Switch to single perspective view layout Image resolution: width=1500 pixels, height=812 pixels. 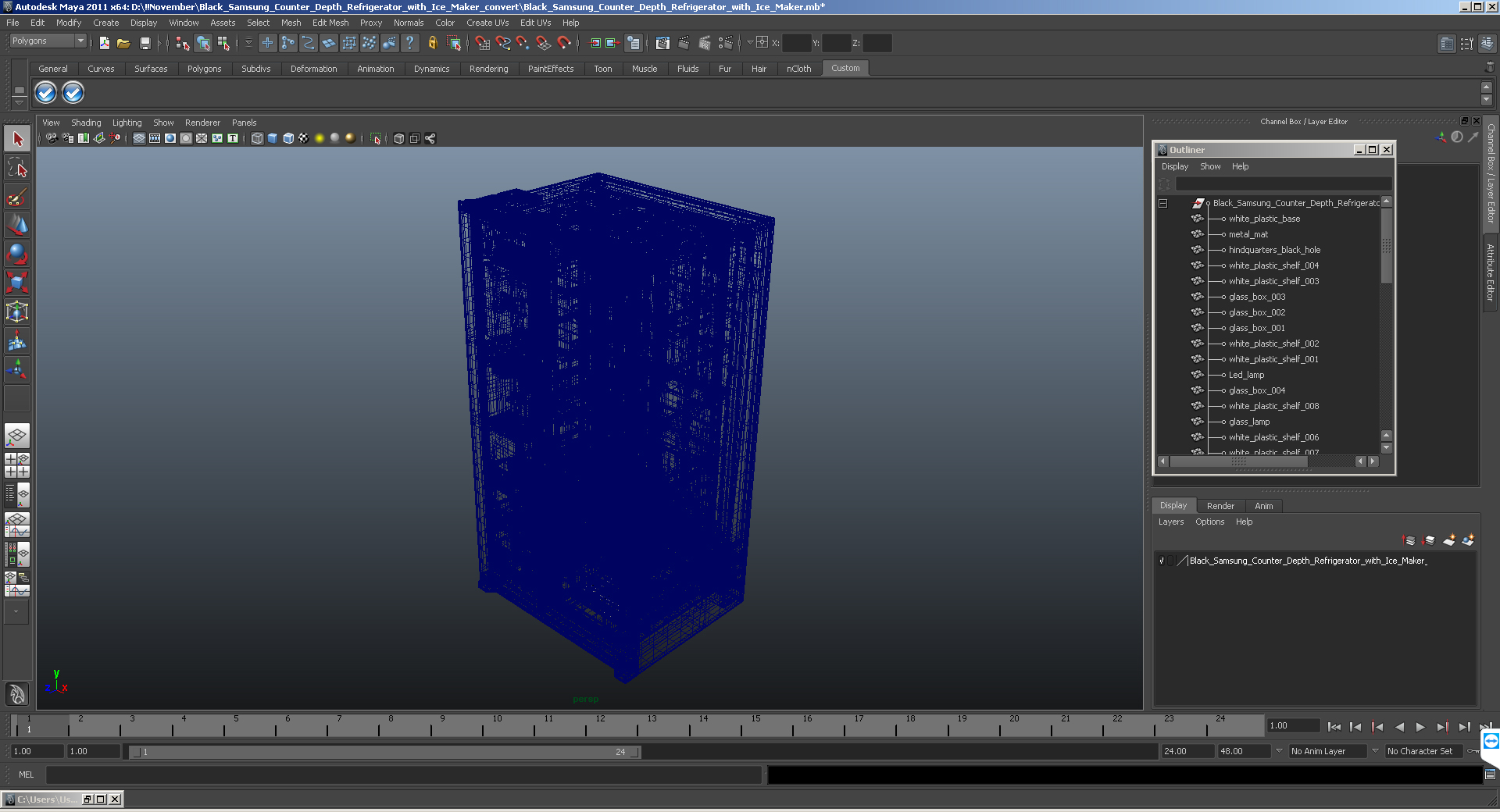[x=17, y=435]
